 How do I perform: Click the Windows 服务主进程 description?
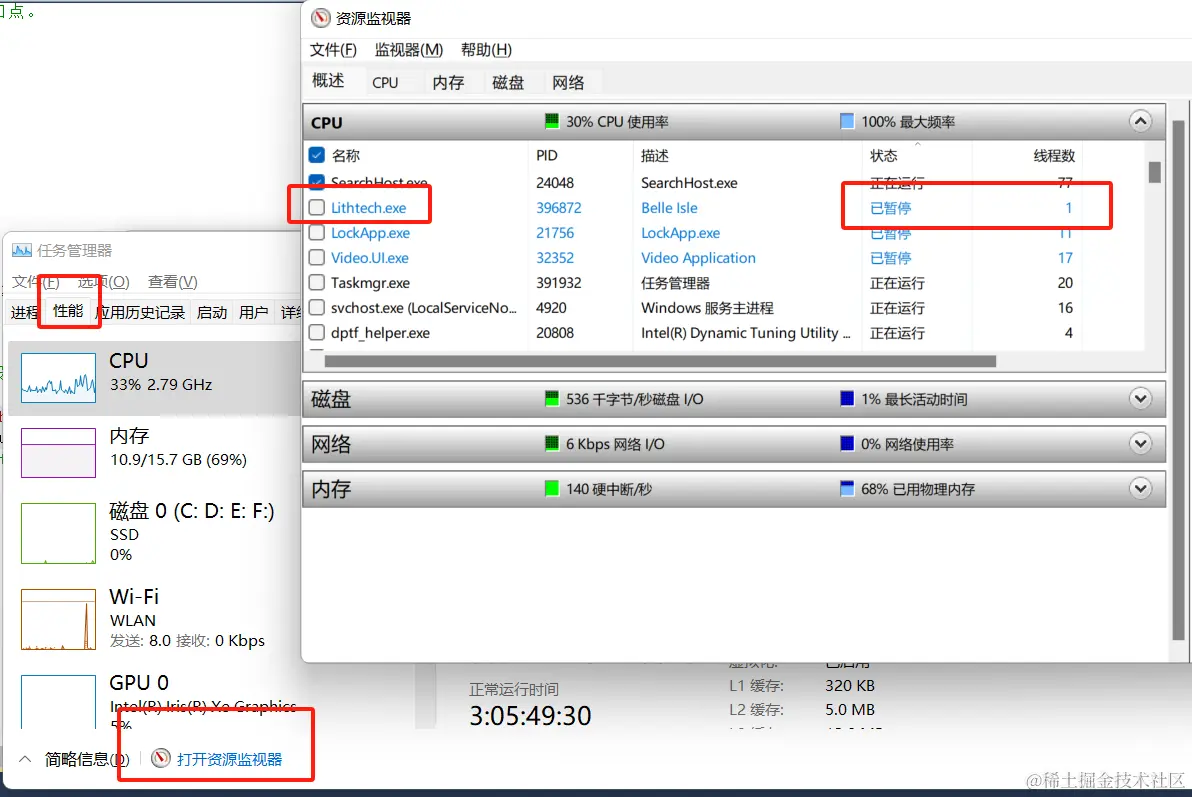pos(707,308)
